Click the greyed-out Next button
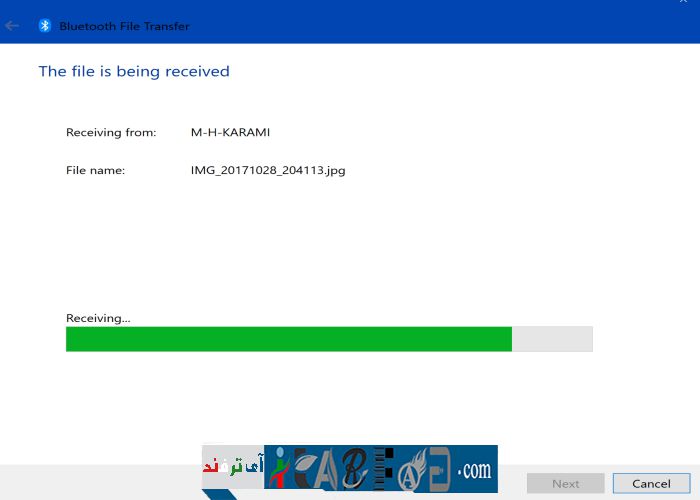The width and height of the screenshot is (700, 500). [x=565, y=483]
